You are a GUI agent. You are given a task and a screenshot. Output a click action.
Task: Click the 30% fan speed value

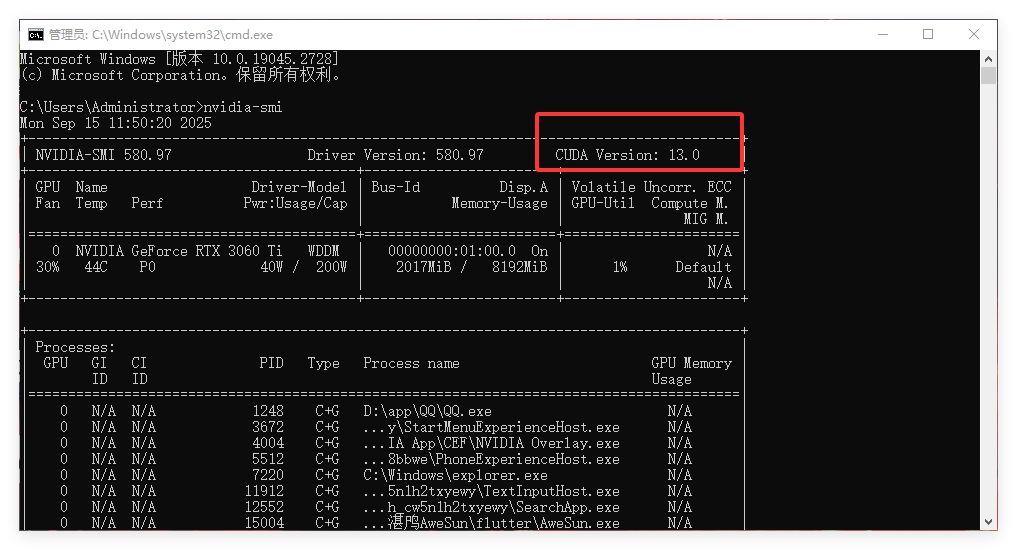47,267
